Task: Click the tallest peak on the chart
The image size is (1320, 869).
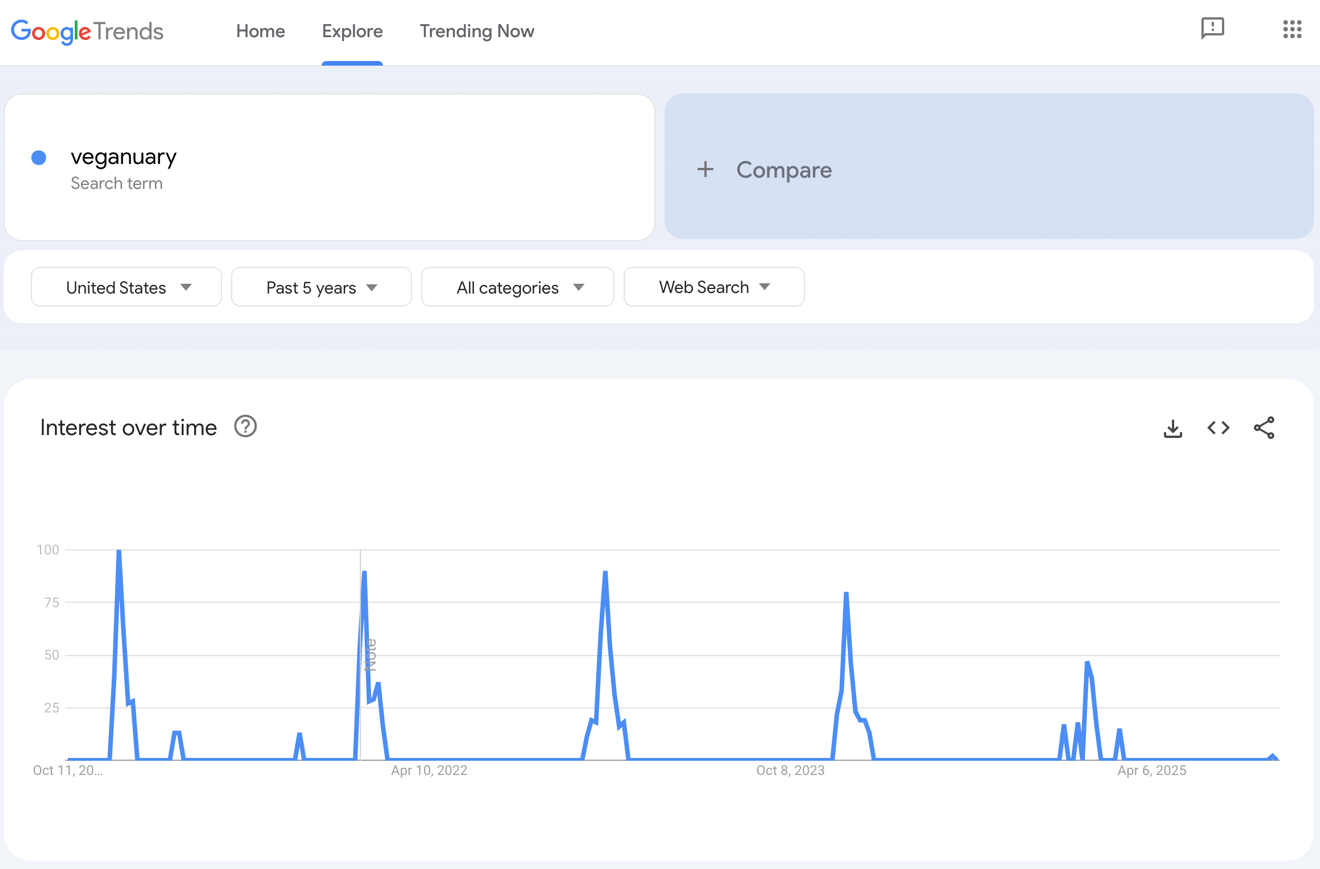Action: (x=118, y=550)
